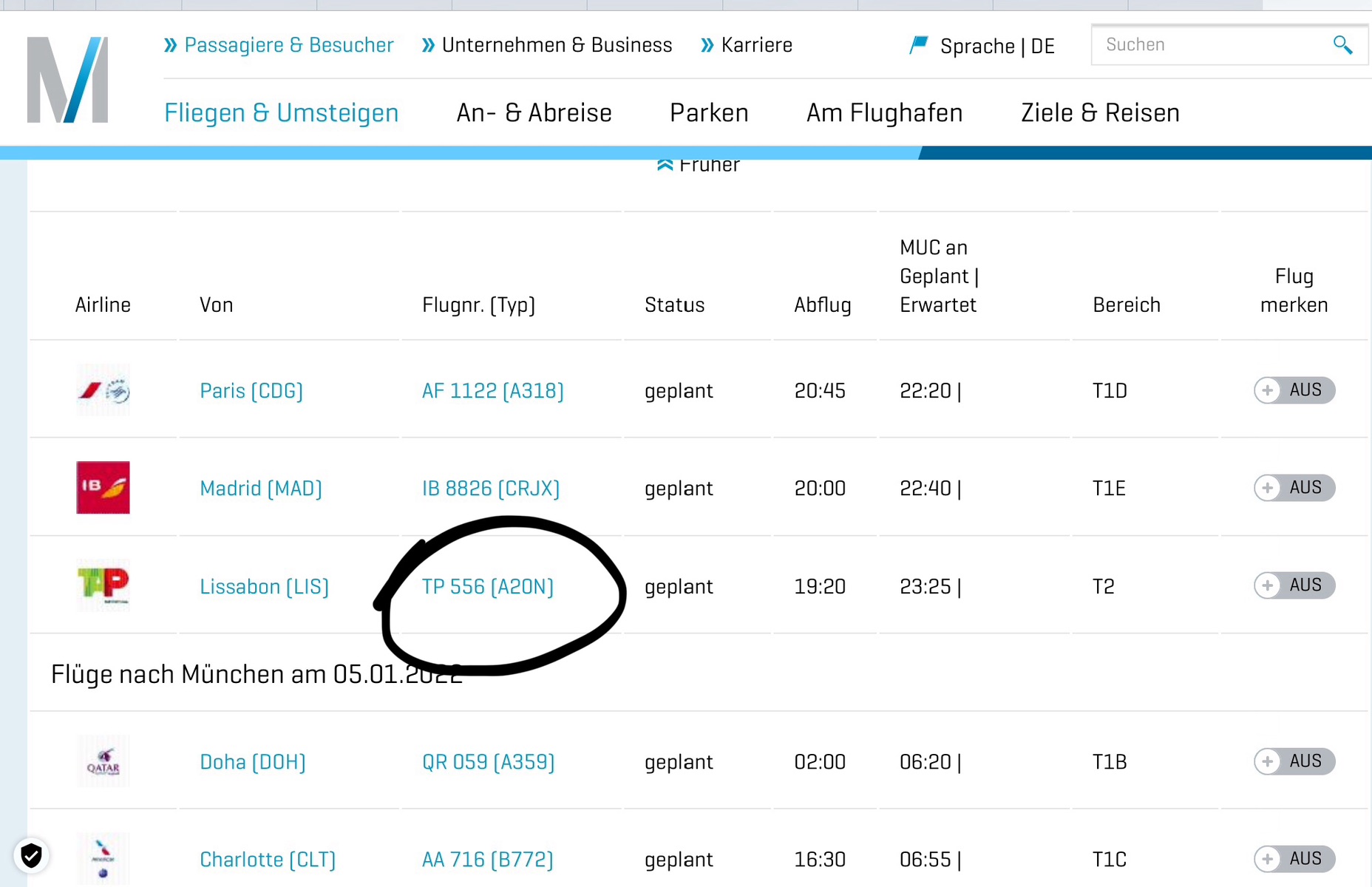This screenshot has height=887, width=1372.
Task: Expand earlier flights with Früher
Action: click(x=699, y=166)
